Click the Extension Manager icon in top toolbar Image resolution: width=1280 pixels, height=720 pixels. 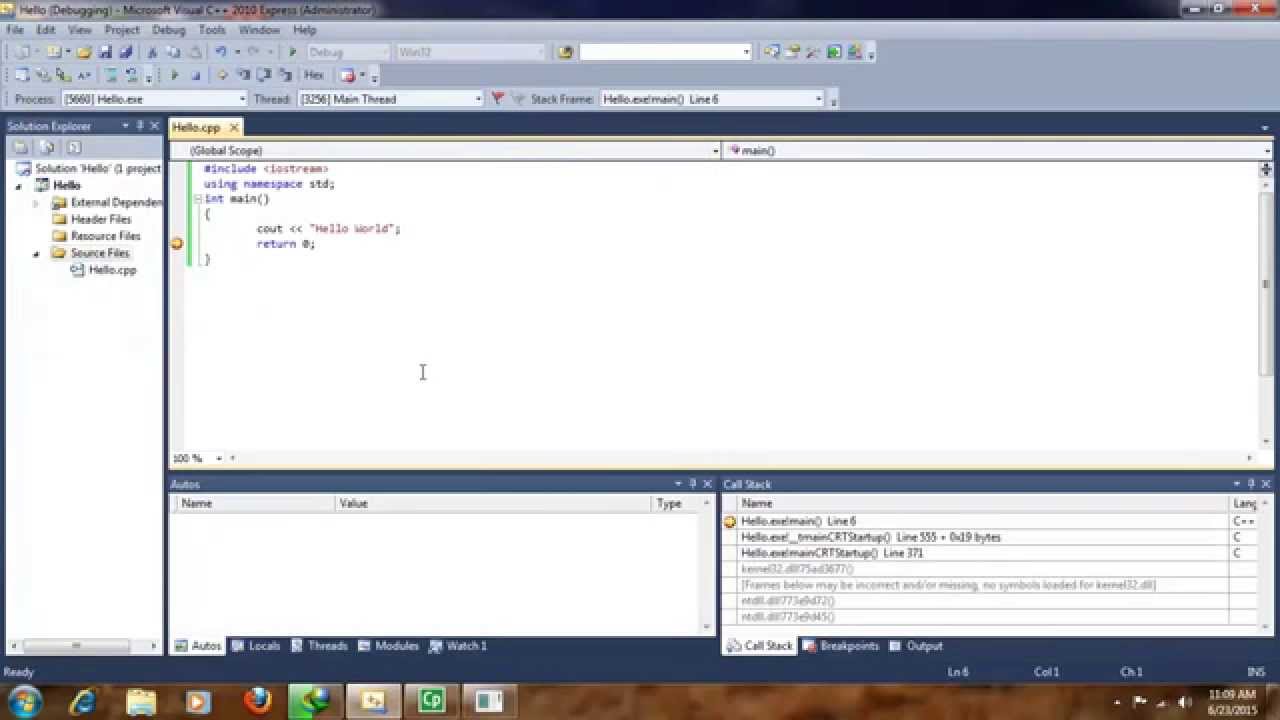pyautogui.click(x=855, y=52)
